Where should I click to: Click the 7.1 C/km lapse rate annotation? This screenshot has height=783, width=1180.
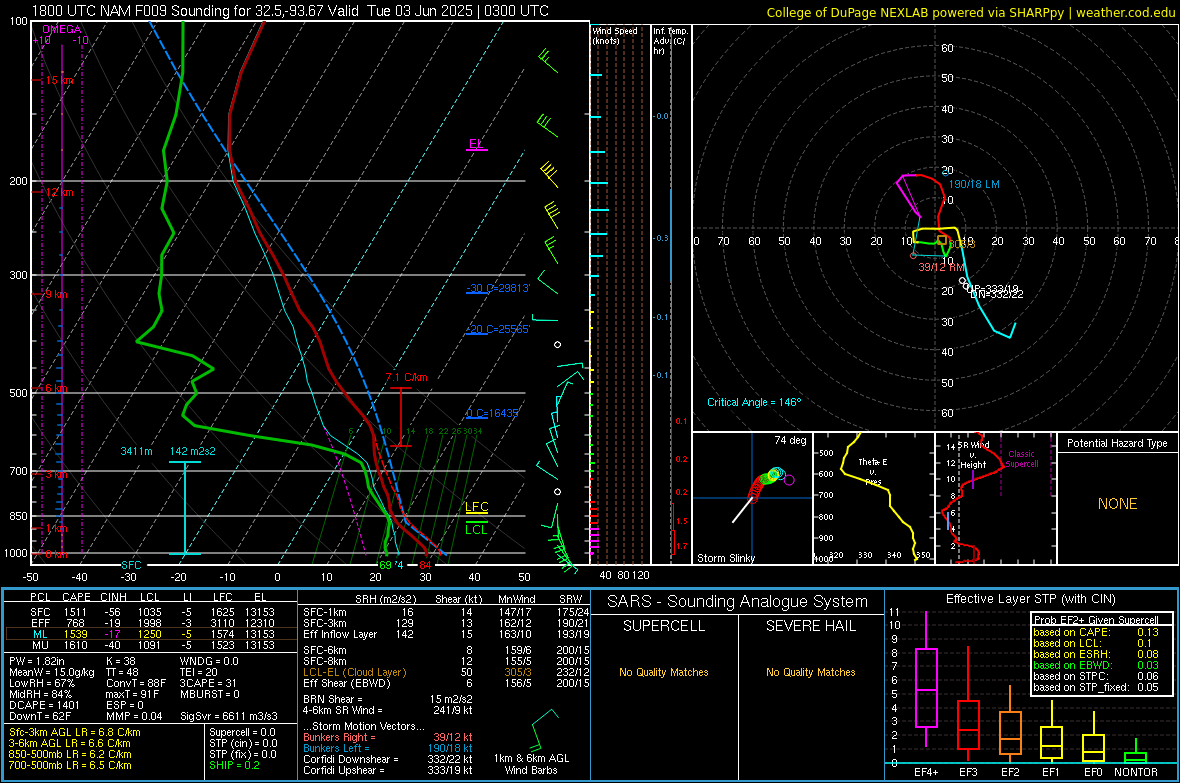tap(406, 378)
